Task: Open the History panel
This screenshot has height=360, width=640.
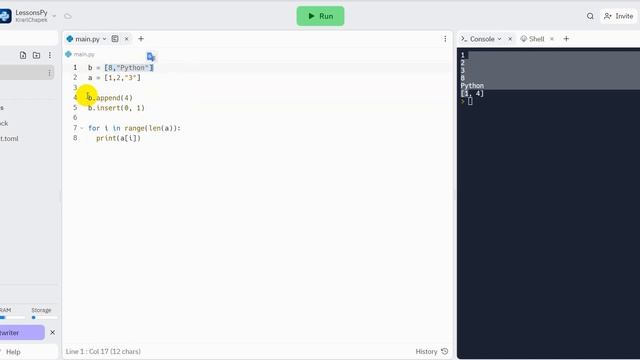Action: click(x=432, y=351)
